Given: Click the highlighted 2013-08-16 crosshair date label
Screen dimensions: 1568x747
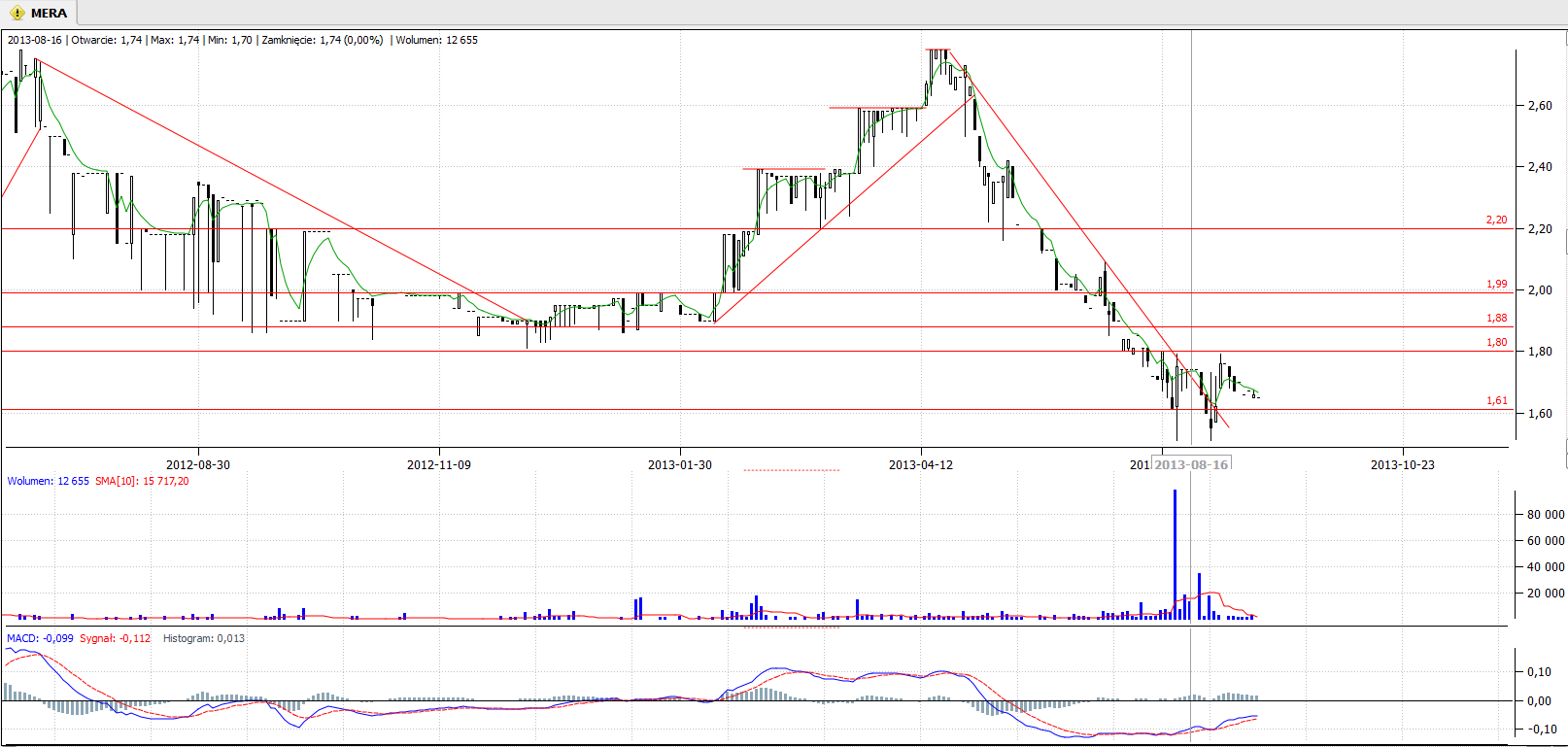Looking at the screenshot, I should point(1191,464).
